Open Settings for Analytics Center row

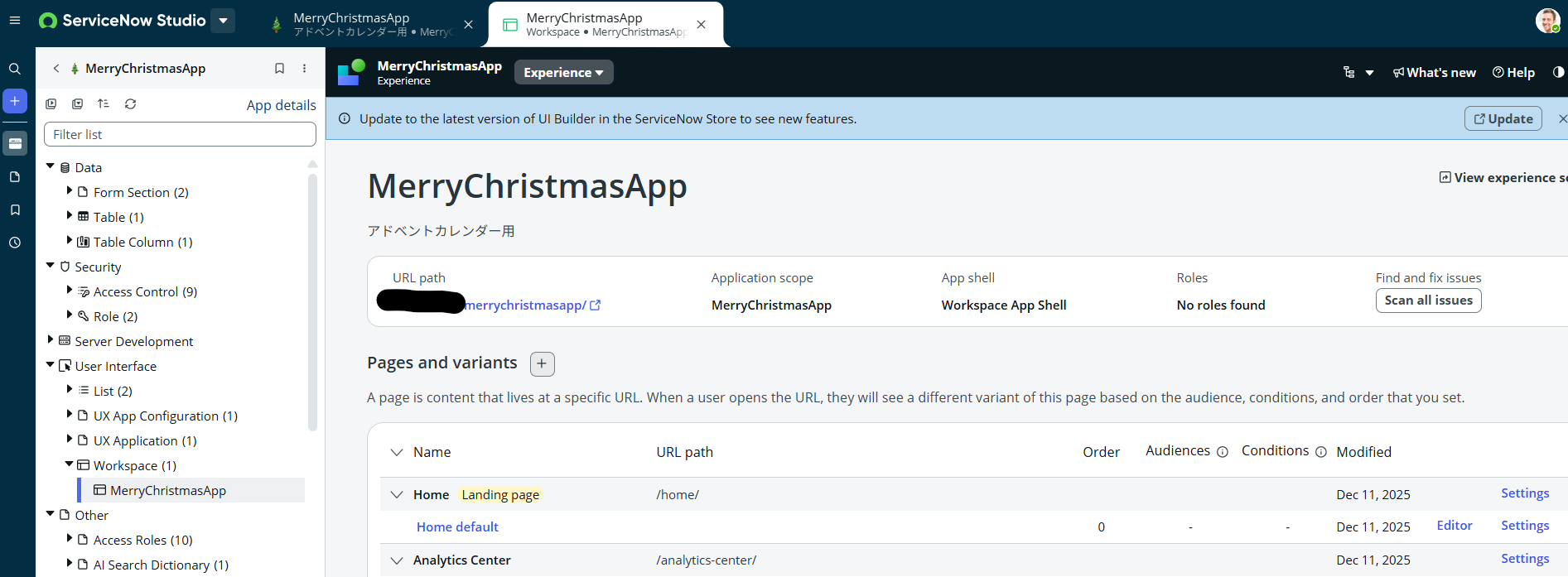coord(1525,559)
